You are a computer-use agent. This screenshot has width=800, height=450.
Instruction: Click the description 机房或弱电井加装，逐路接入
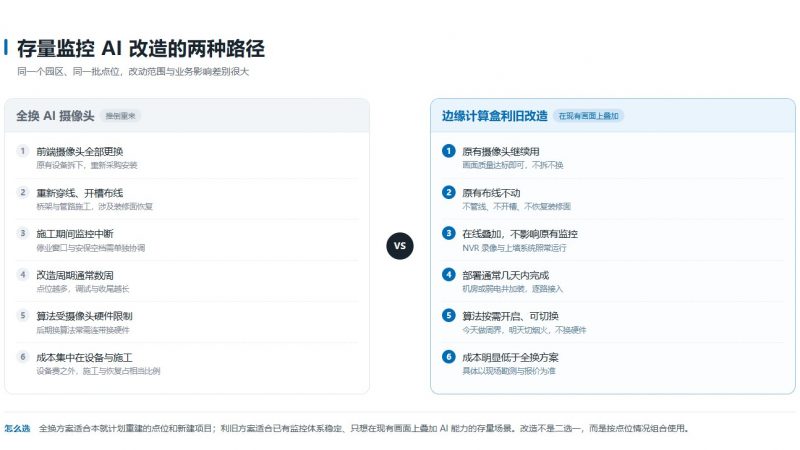click(x=512, y=289)
